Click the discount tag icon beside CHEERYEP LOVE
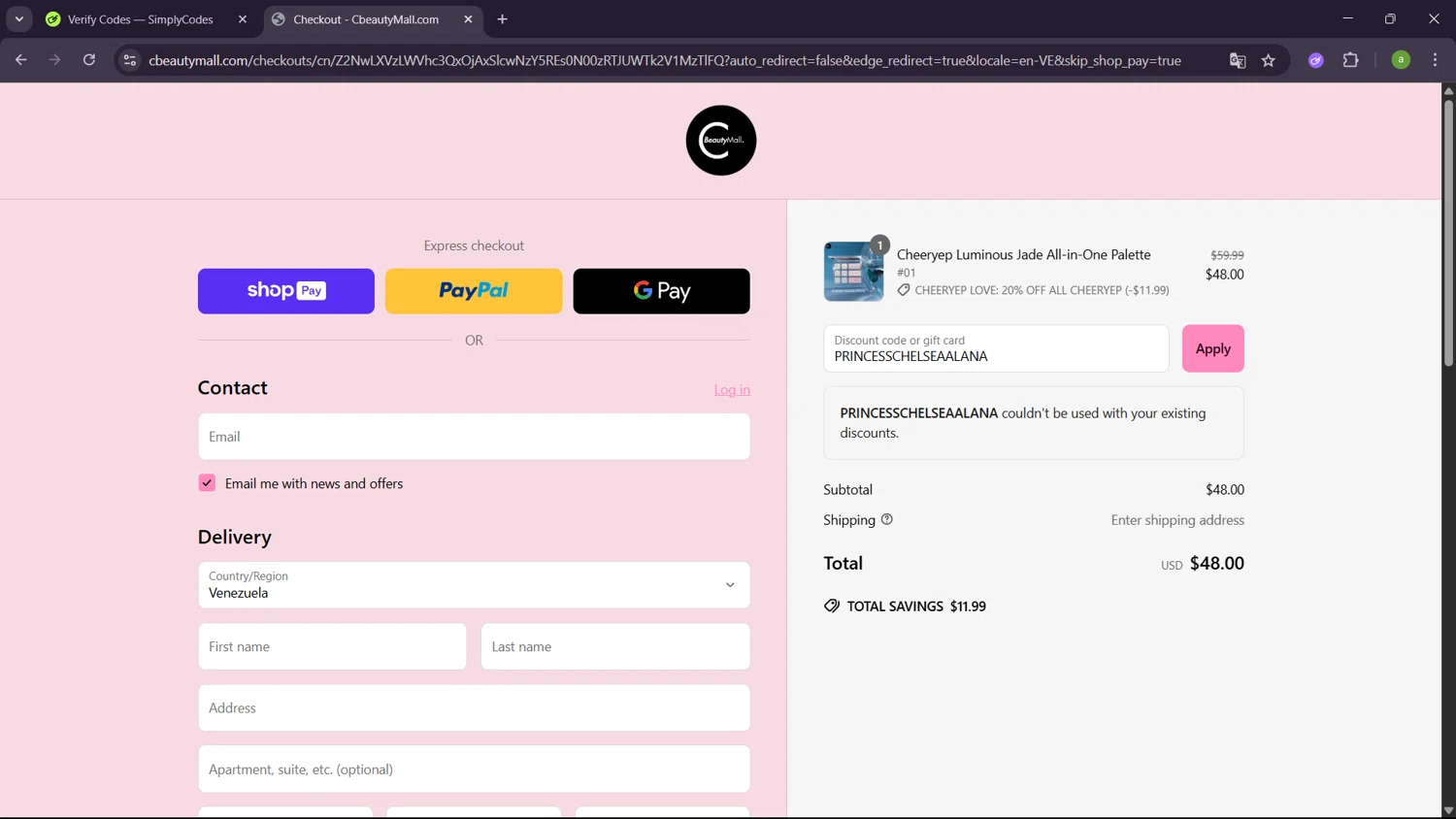 904,290
